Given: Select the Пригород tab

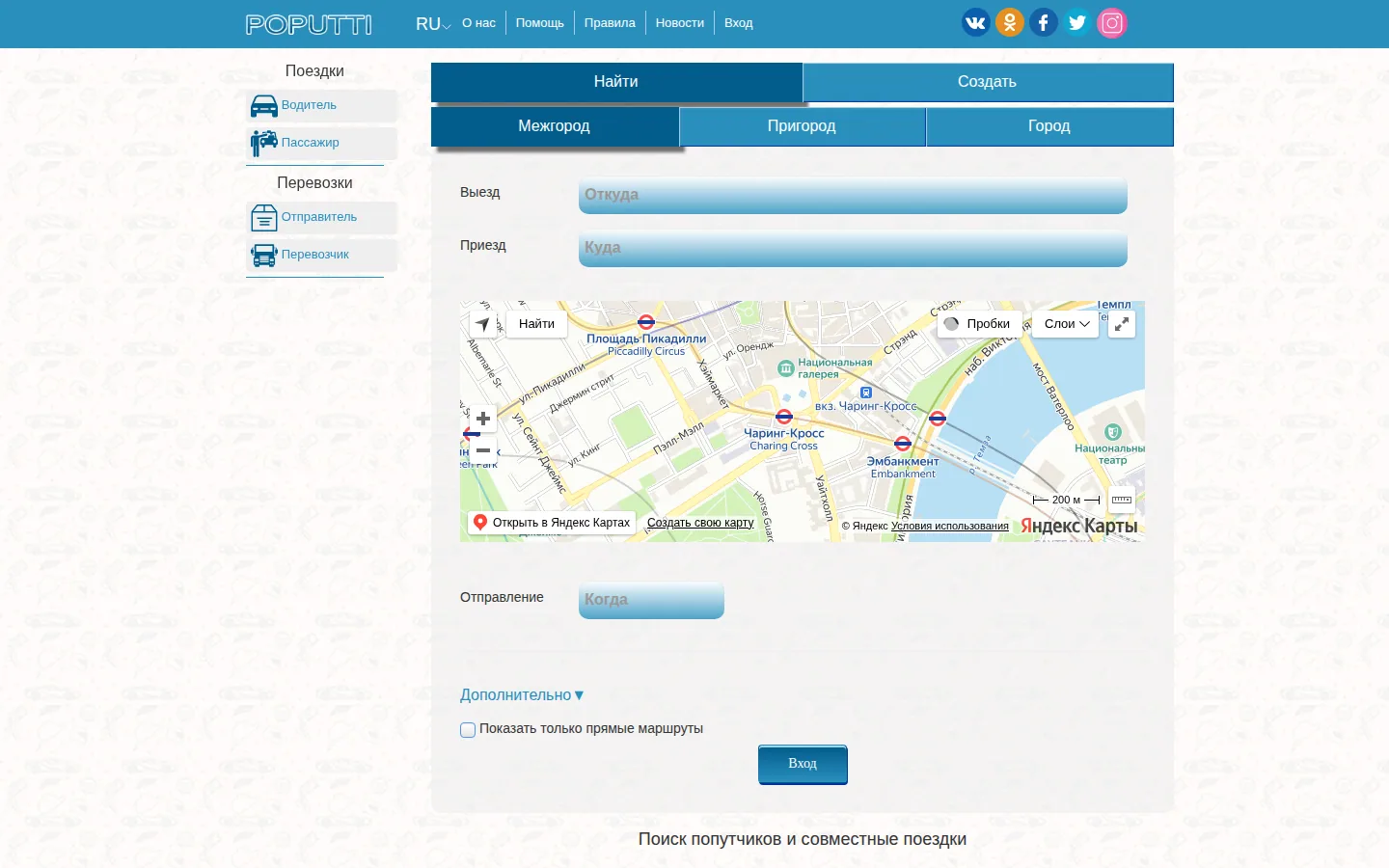Looking at the screenshot, I should click(803, 126).
